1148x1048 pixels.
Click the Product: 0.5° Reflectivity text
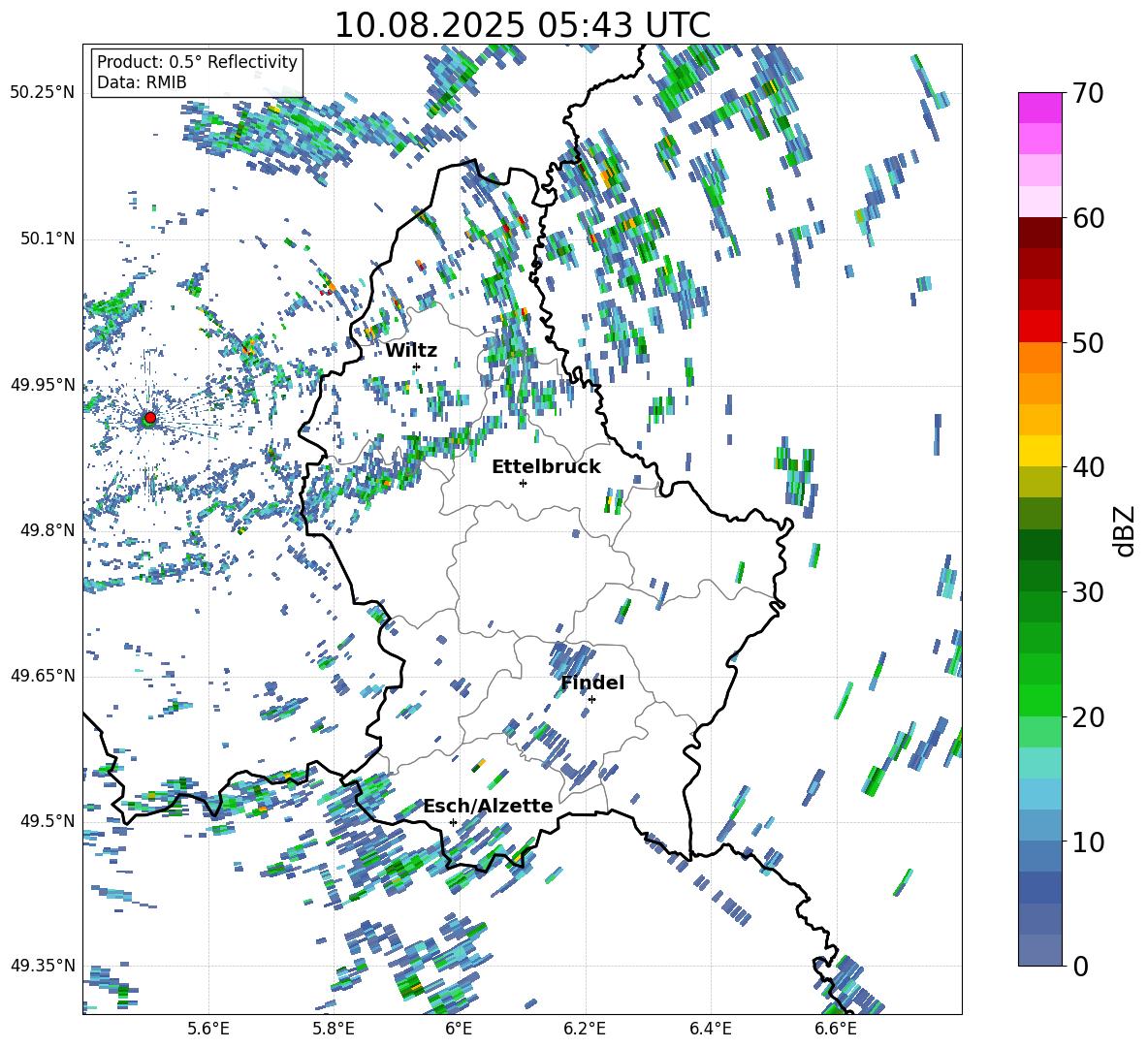pos(197,62)
